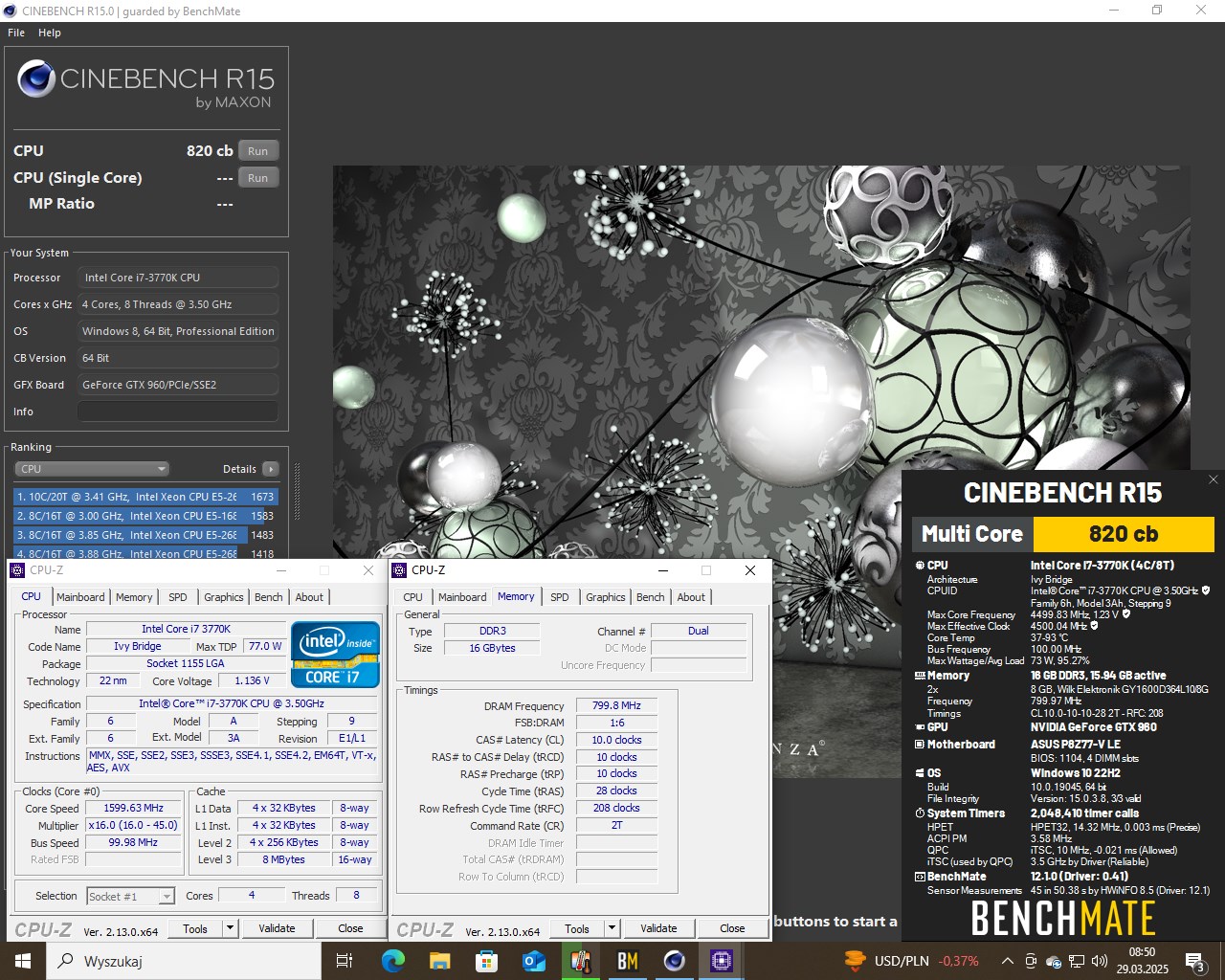Click the USD/PLN currency widget on taskbar
The image size is (1225, 980).
coord(912,961)
